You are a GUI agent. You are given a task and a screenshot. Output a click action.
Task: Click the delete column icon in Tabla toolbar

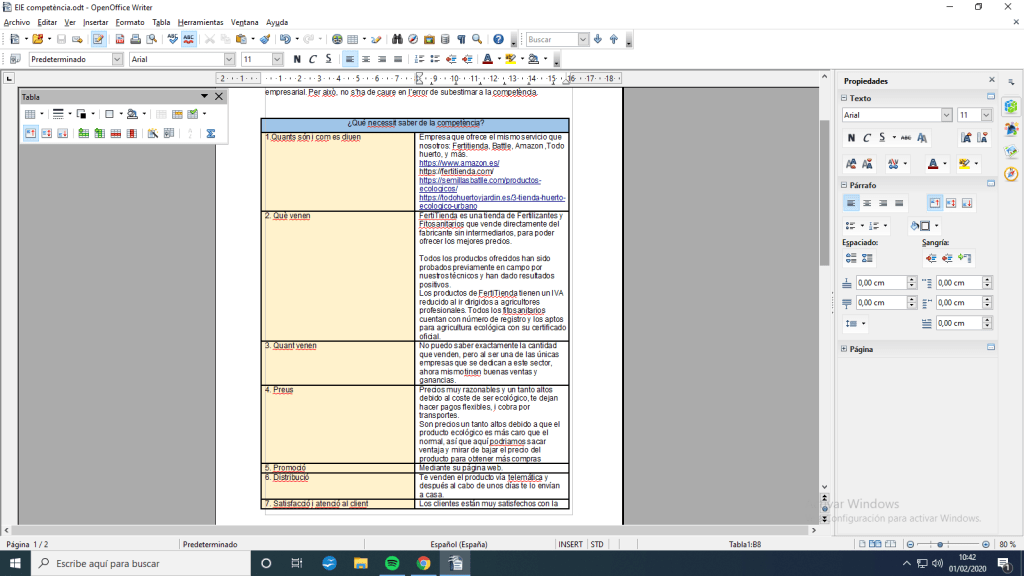(x=131, y=133)
